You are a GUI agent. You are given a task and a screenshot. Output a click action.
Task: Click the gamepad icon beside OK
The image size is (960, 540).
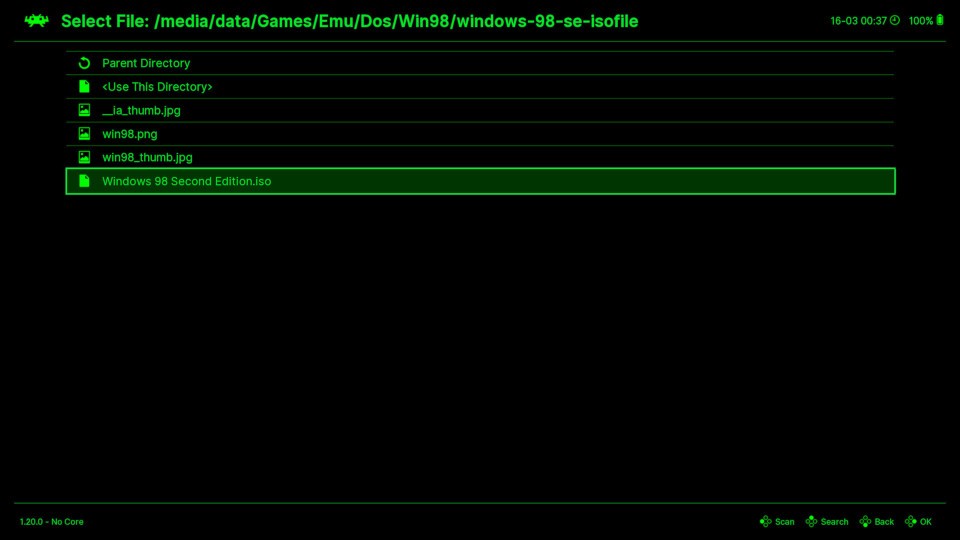(910, 521)
